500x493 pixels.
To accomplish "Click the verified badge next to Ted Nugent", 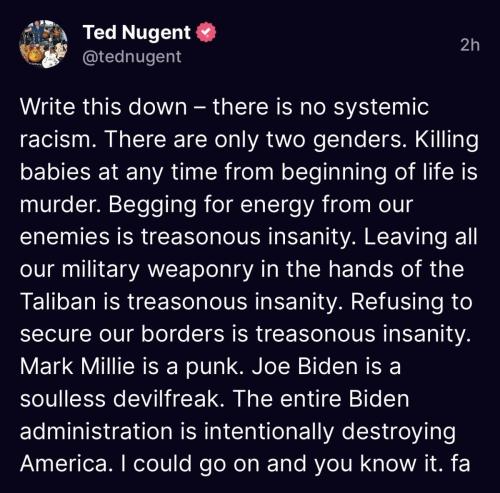I will point(206,32).
